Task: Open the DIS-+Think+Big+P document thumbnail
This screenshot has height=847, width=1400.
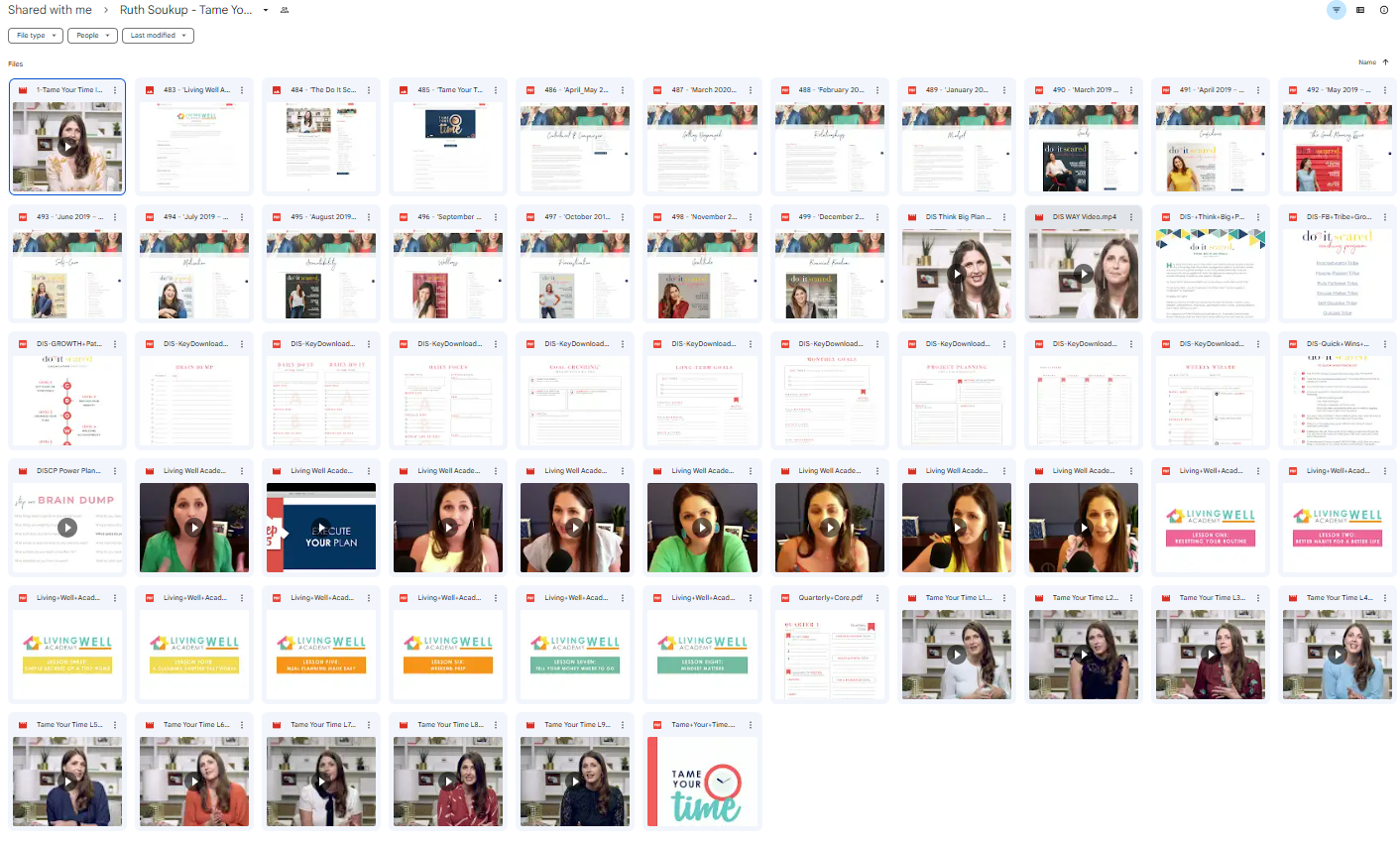Action: [x=1211, y=274]
